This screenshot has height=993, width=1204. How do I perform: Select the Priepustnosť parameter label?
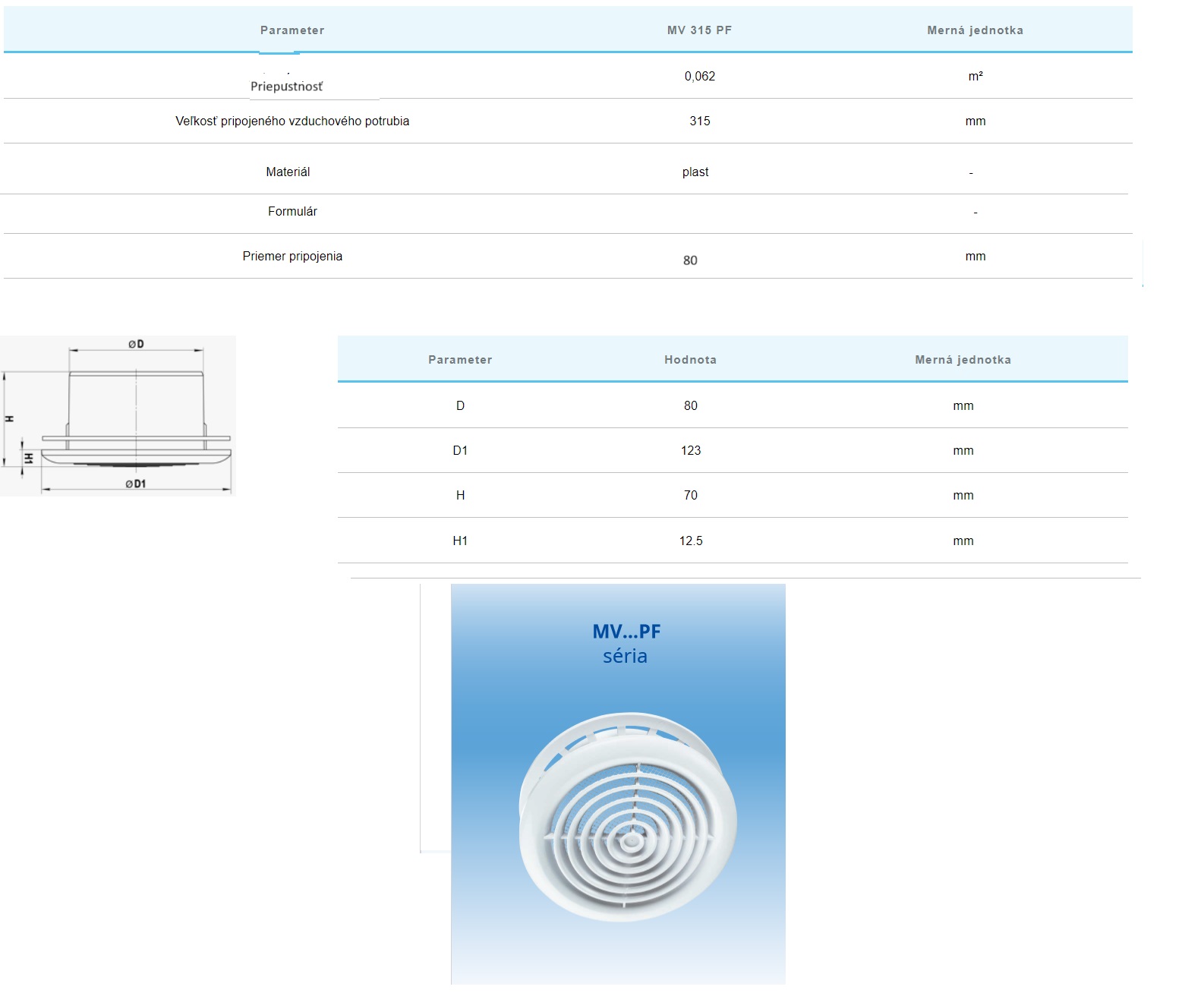click(286, 87)
